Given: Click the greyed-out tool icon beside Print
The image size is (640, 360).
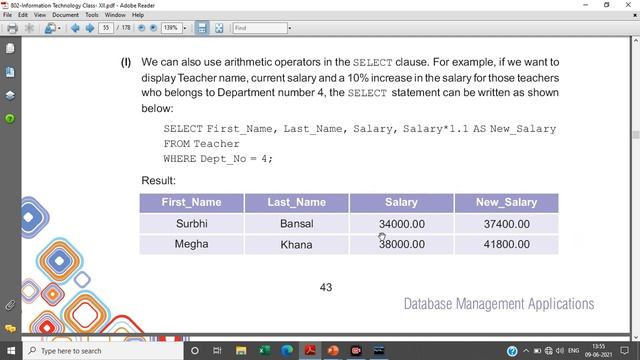Looking at the screenshot, I should pos(29,28).
